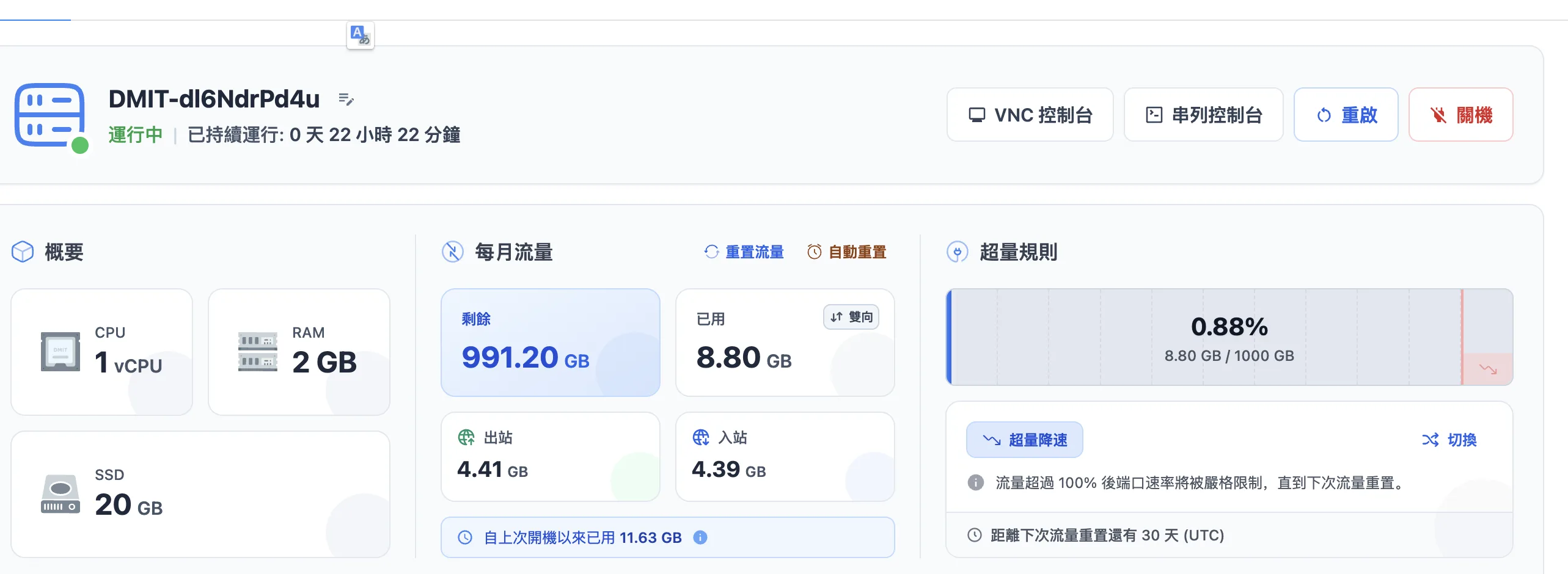The width and height of the screenshot is (1568, 574).
Task: Toggle the 雙向 bidirectional traffic mode
Action: (851, 317)
